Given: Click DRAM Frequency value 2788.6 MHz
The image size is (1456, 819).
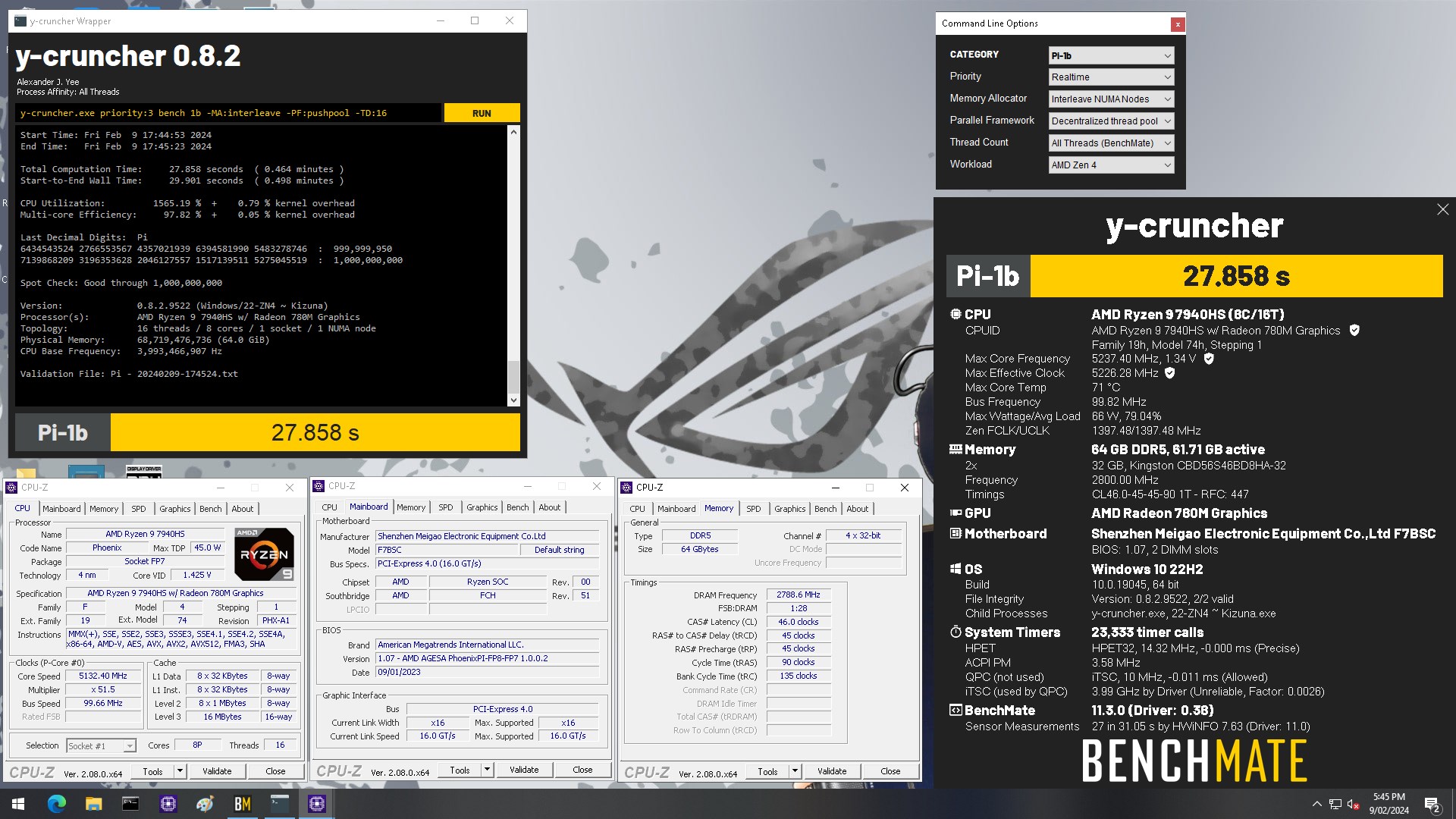Looking at the screenshot, I should 799,595.
